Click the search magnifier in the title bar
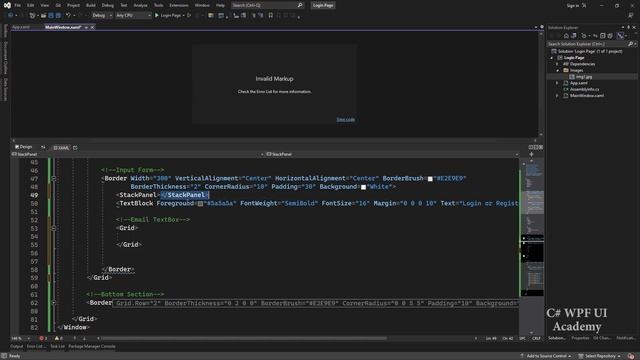This screenshot has width=640, height=360. click(300, 5)
